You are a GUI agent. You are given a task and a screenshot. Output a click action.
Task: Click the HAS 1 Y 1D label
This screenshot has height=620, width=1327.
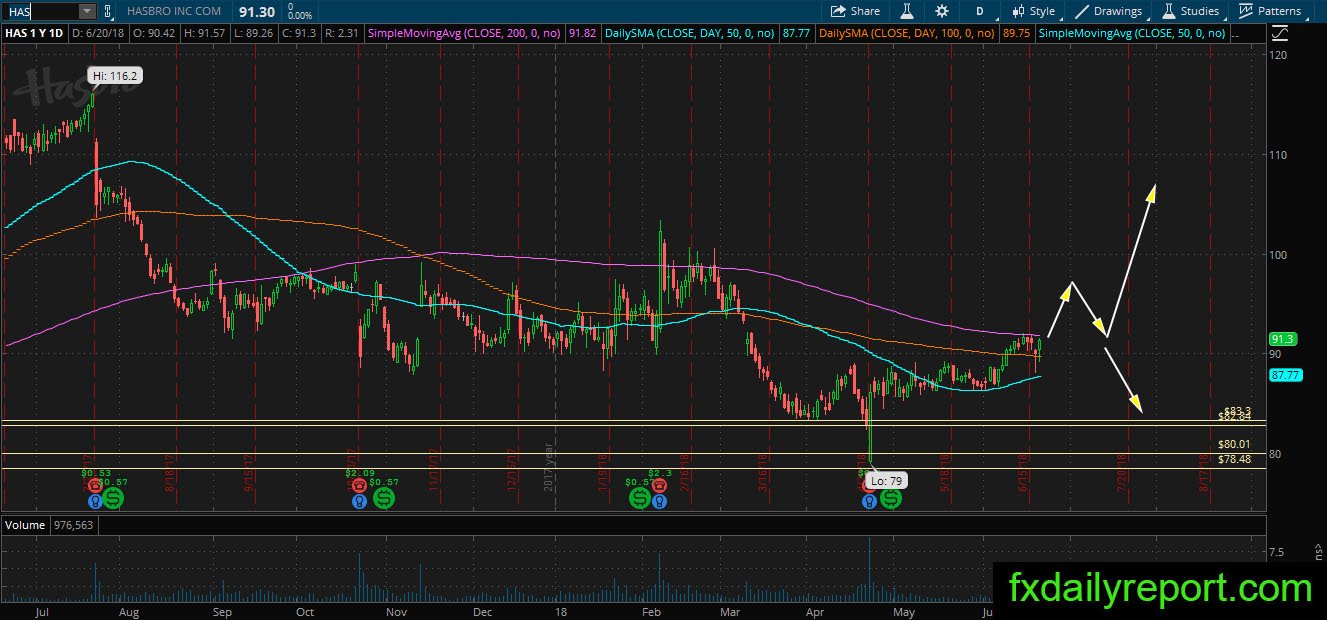pyautogui.click(x=36, y=33)
